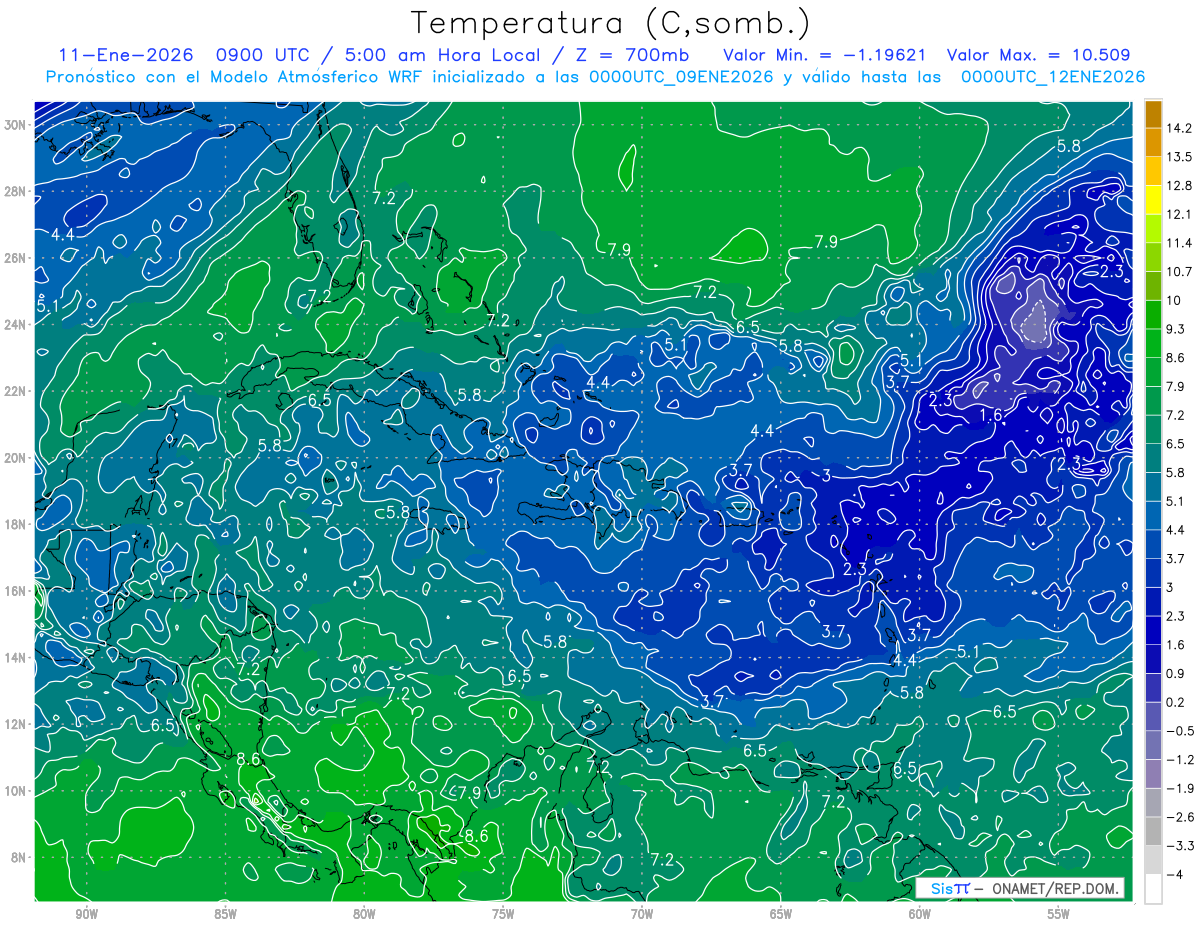Screen dimensions: 1200x927
Task: Click the "18N" latitude axis label
Action: pyautogui.click(x=17, y=524)
